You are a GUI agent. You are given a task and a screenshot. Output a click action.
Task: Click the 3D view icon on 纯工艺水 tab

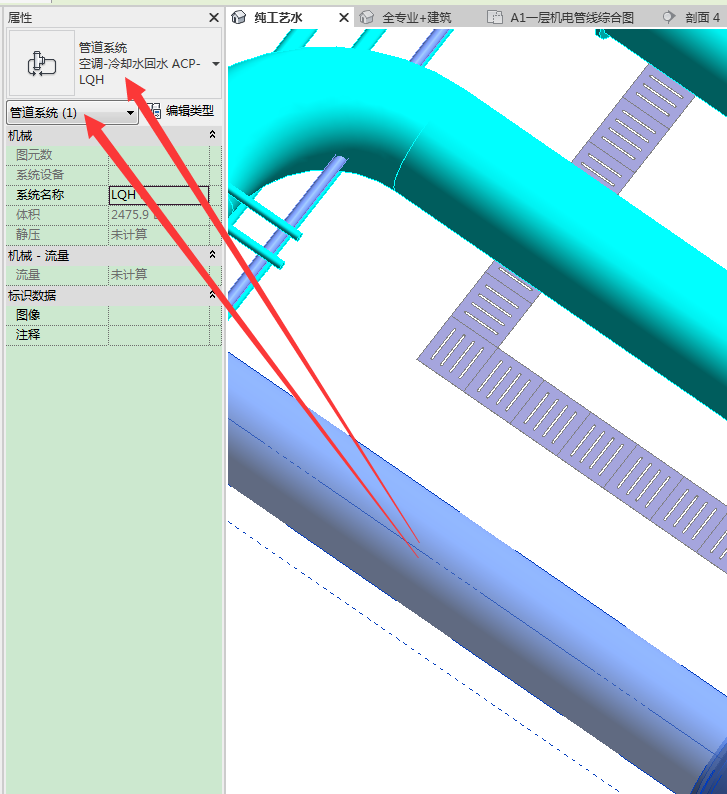(238, 18)
